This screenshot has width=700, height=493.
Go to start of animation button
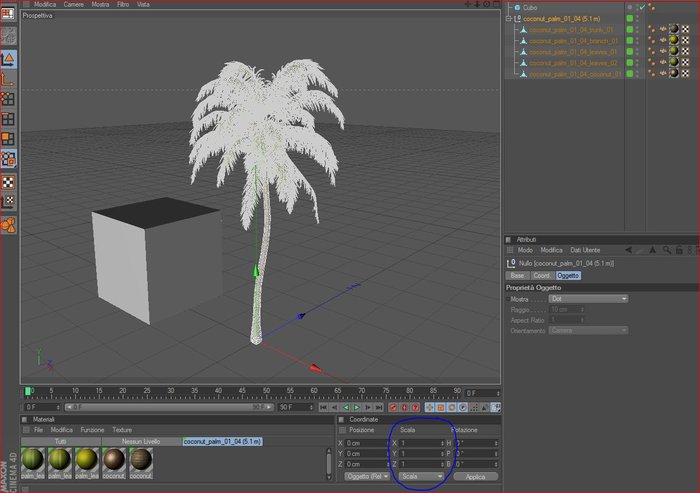coord(323,407)
